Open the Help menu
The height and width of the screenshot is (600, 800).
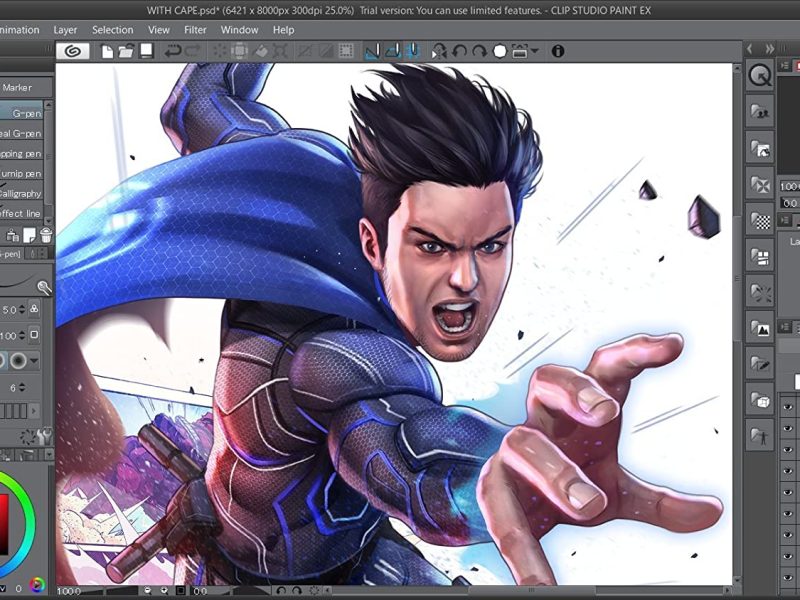click(x=283, y=30)
